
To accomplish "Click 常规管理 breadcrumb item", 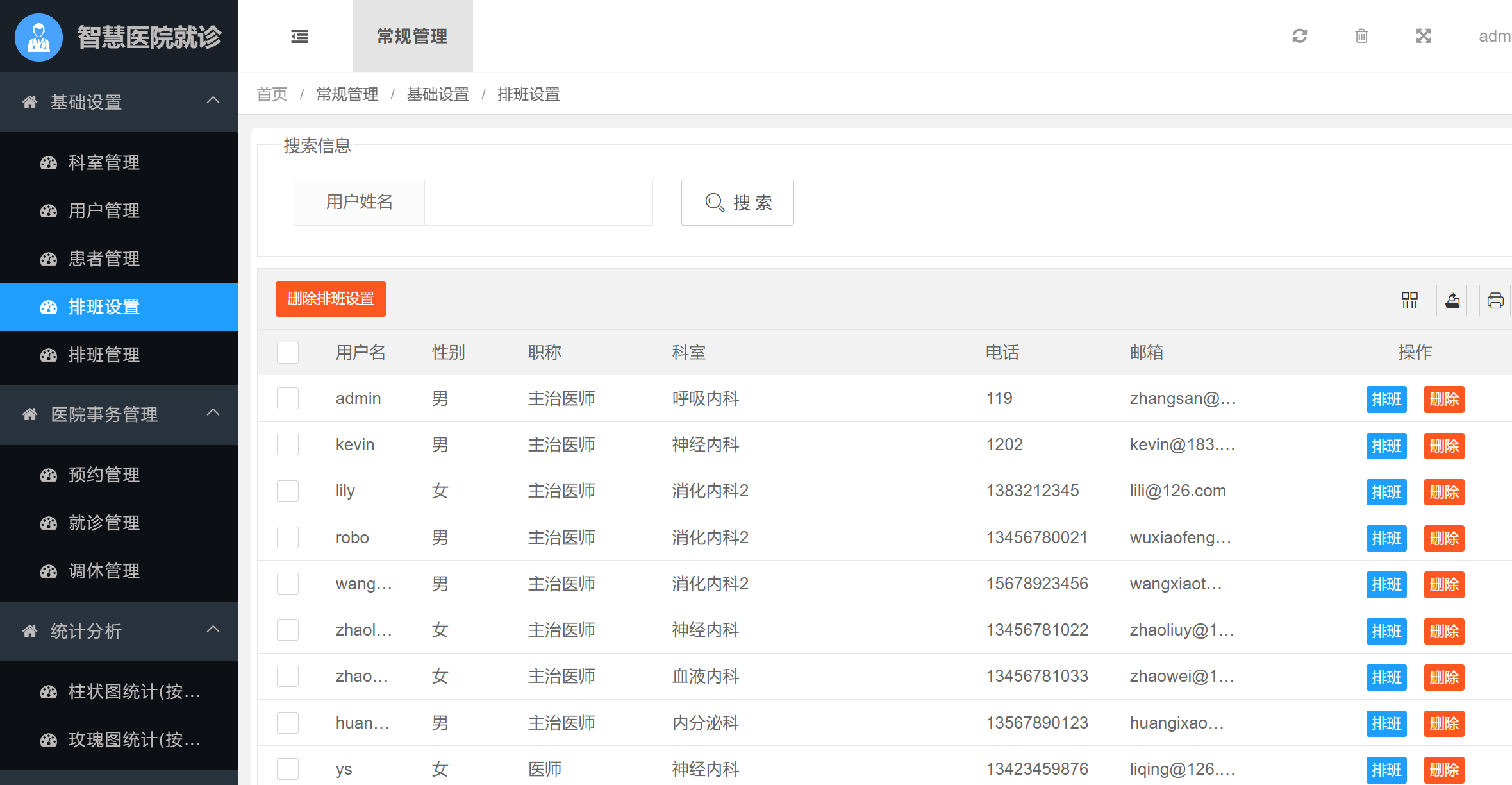I will pyautogui.click(x=347, y=94).
